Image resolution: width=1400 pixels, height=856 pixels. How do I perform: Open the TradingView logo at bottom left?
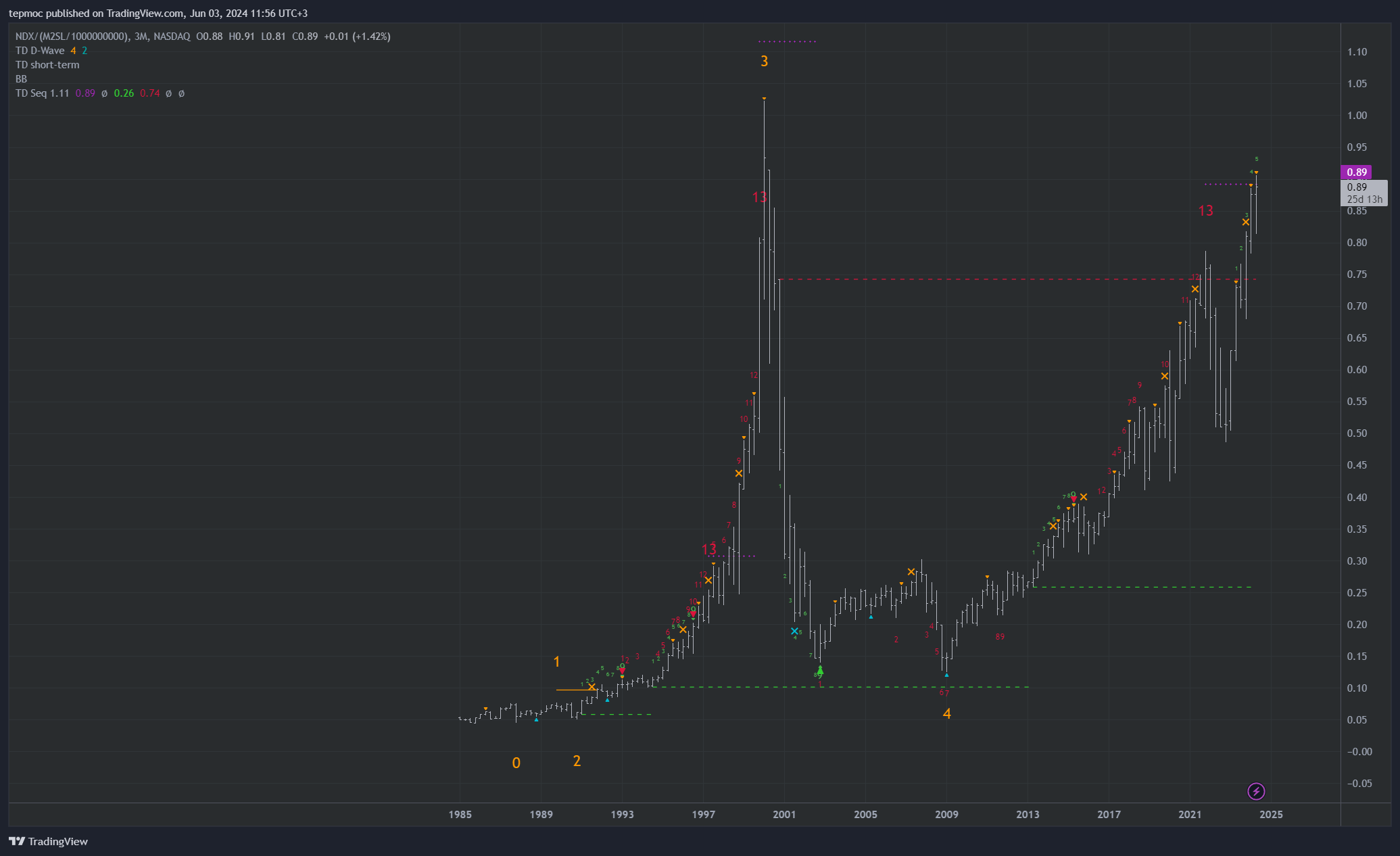point(48,841)
